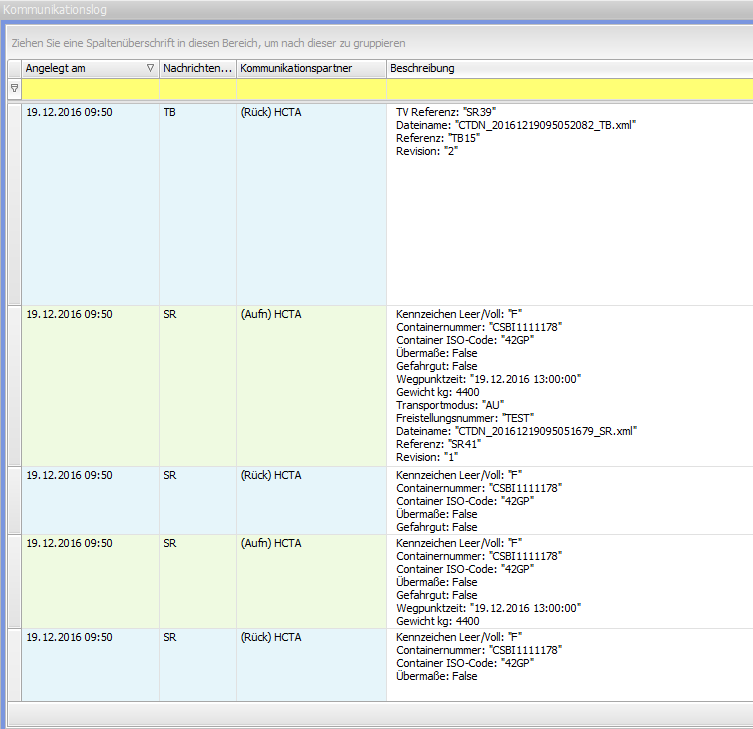Sort by the Kommunikationspartner column header
The image size is (753, 729).
(x=310, y=68)
